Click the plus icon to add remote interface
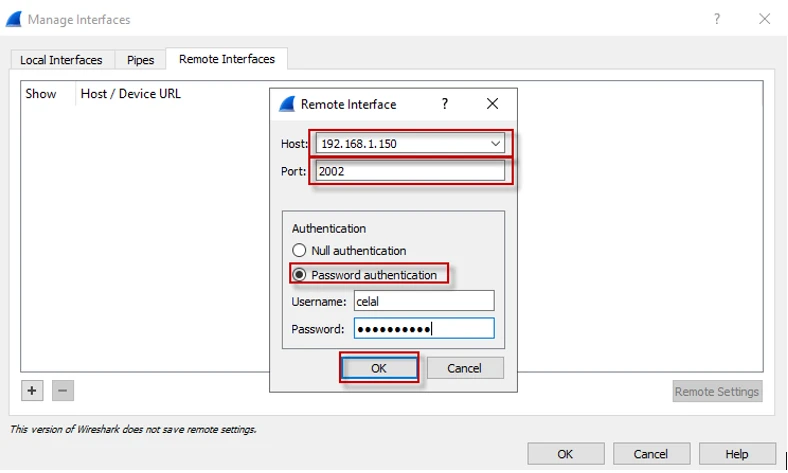This screenshot has height=473, width=788. click(x=33, y=391)
